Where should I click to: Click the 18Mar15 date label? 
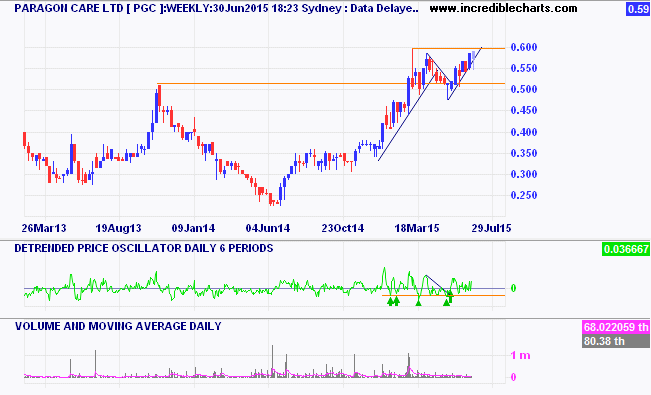[x=417, y=228]
